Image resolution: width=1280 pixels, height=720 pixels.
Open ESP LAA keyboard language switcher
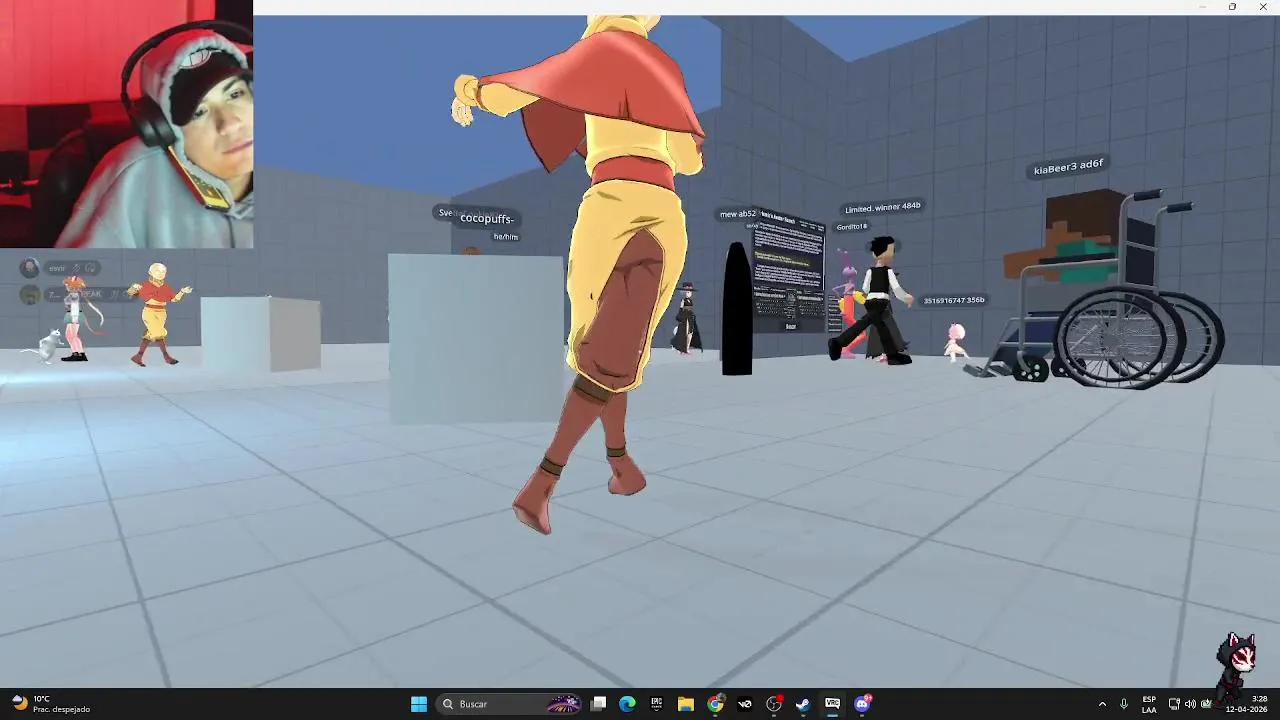[1149, 704]
